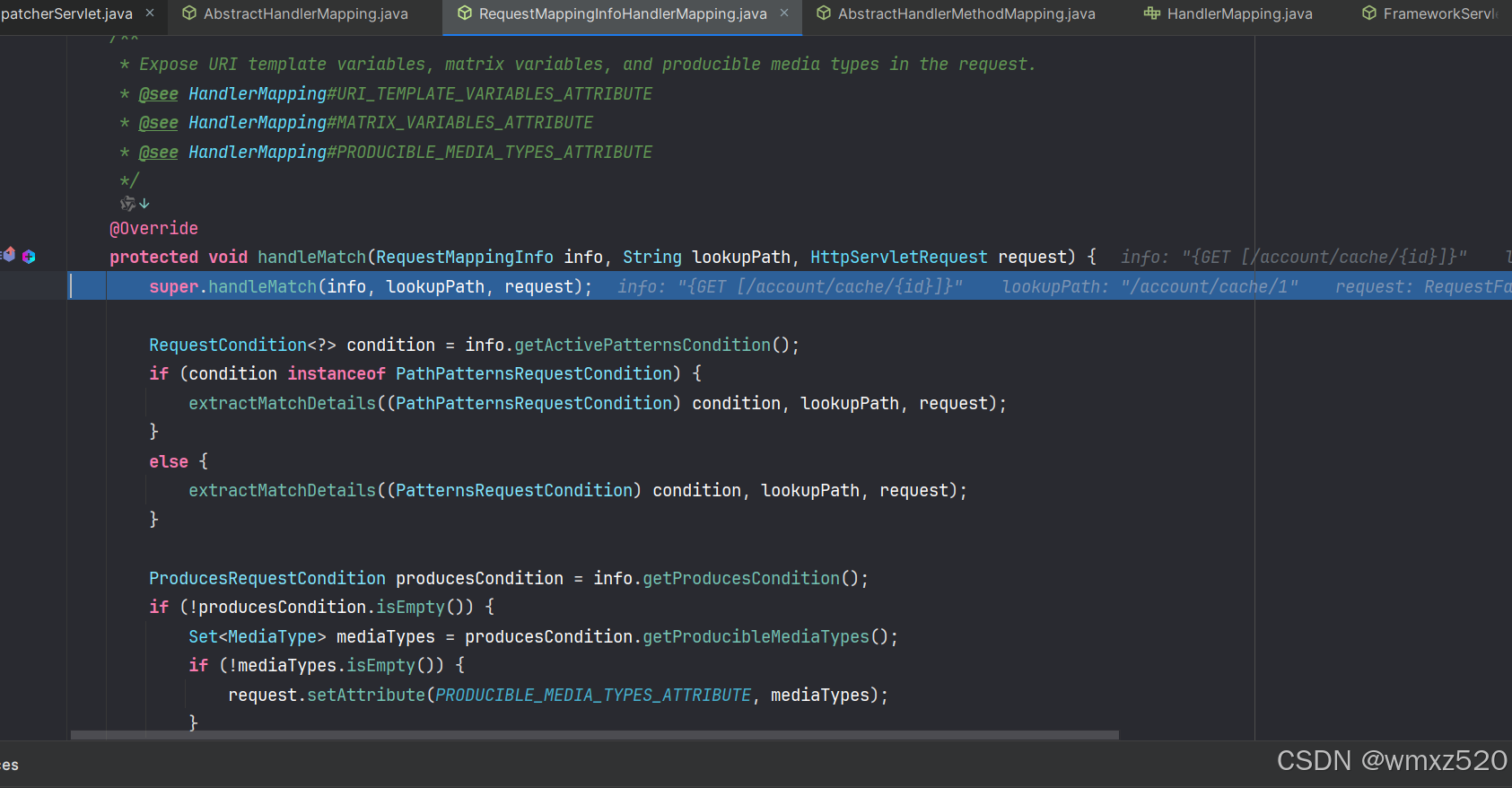Click the horizontal scrollbar under the editor

[594, 734]
